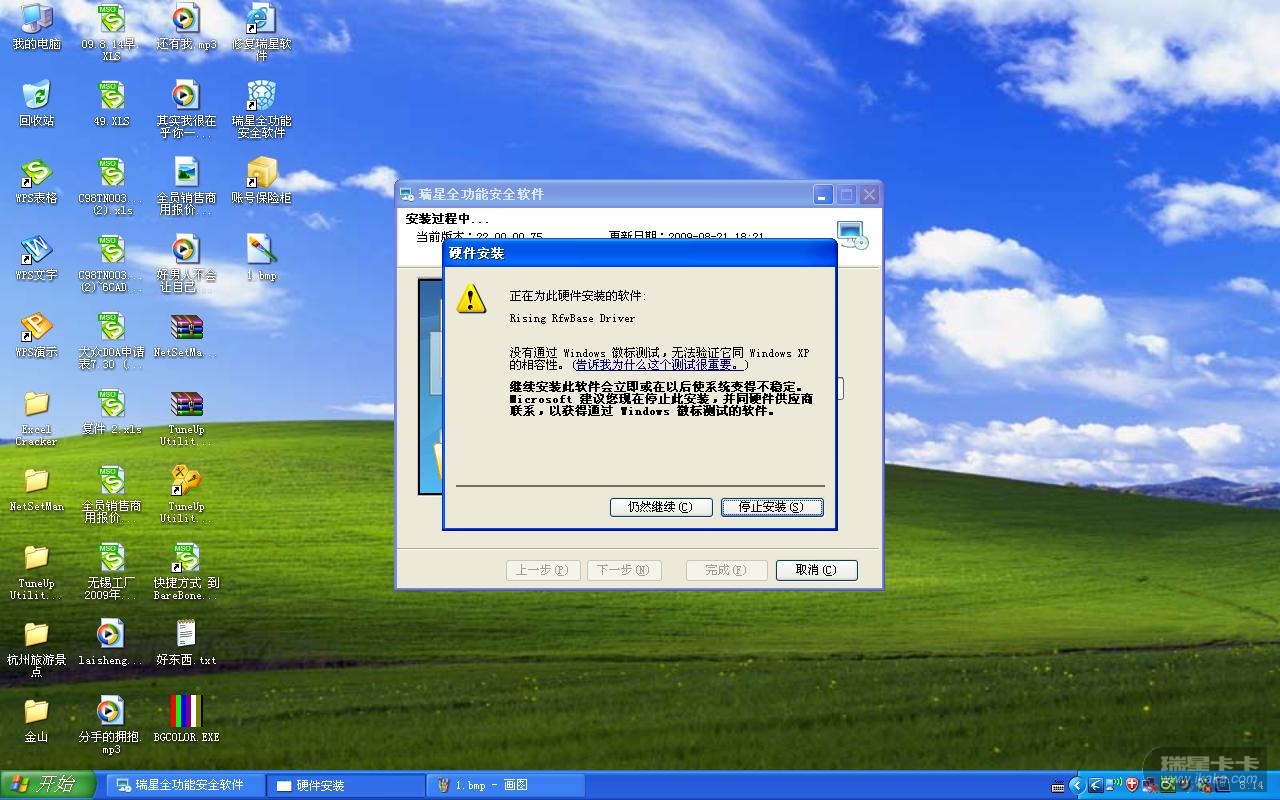
Task: Select the 快捷方式 到 BareBone... shortcut icon
Action: [x=186, y=572]
